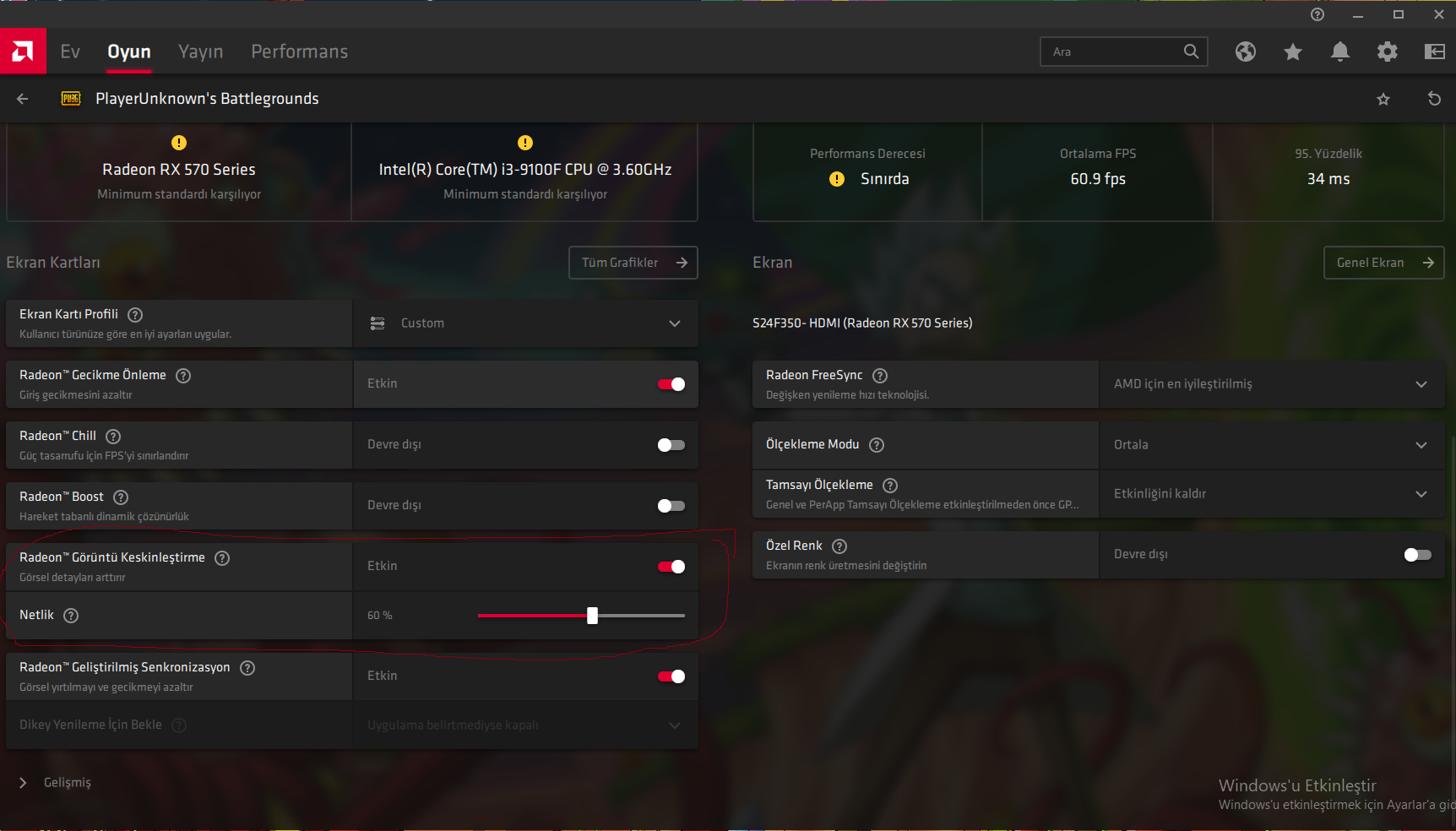
Task: Click the Intel(R) Core(TM) i3-9100F CPU label
Action: coord(525,170)
